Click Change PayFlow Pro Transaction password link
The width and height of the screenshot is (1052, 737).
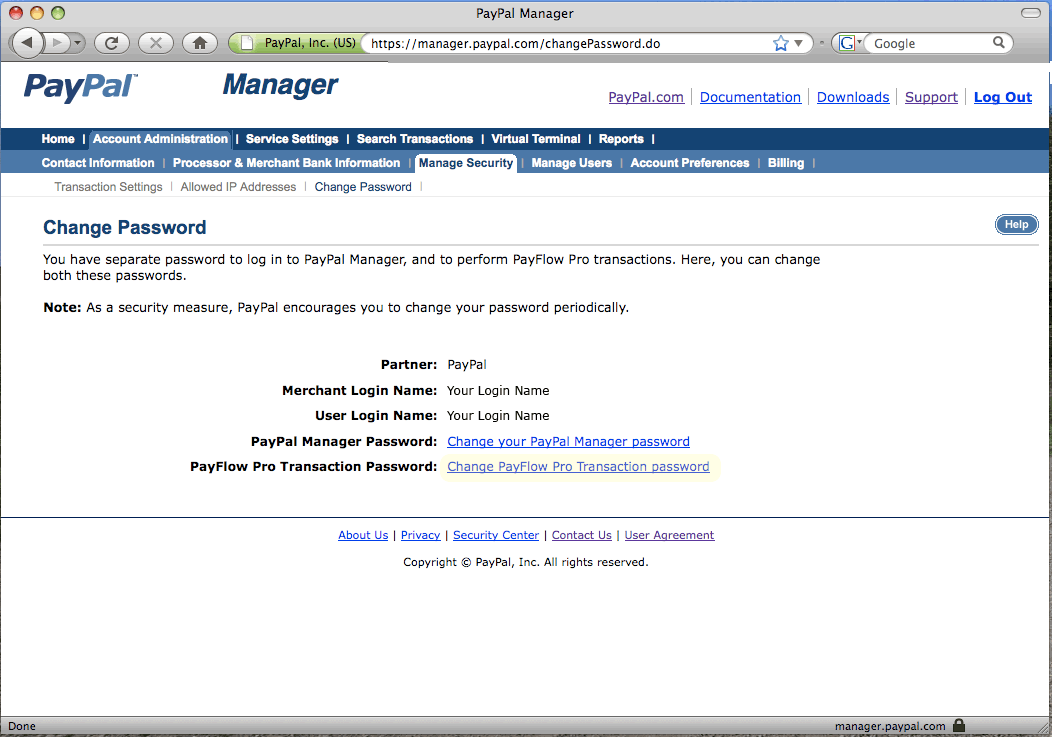tap(578, 466)
